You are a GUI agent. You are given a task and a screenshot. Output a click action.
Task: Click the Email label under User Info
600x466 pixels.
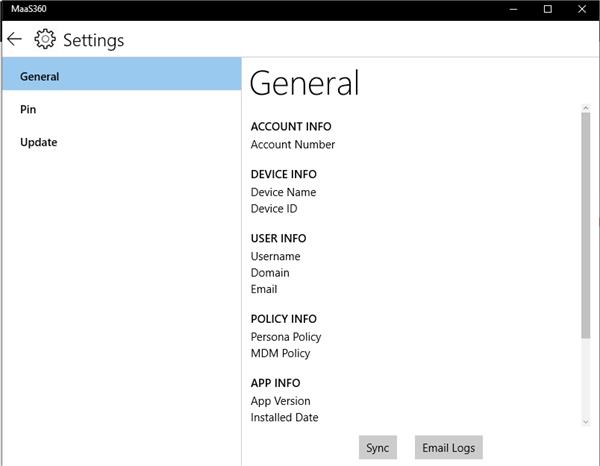point(264,289)
